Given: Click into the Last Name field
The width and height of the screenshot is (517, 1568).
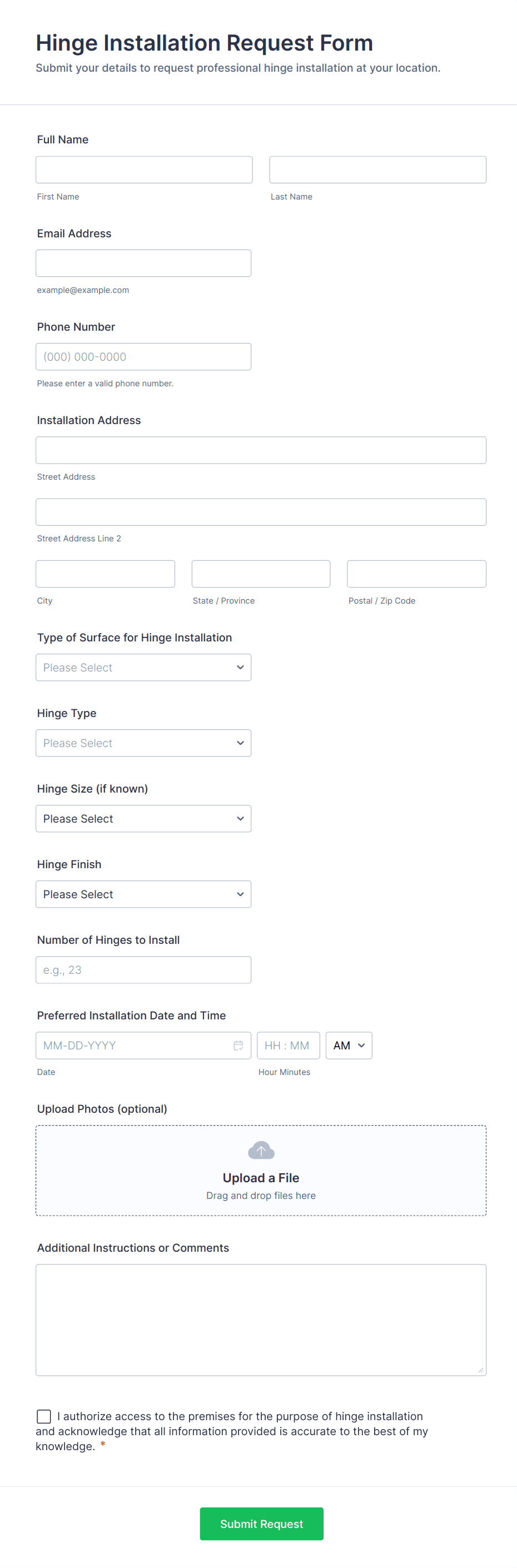Looking at the screenshot, I should [x=377, y=170].
